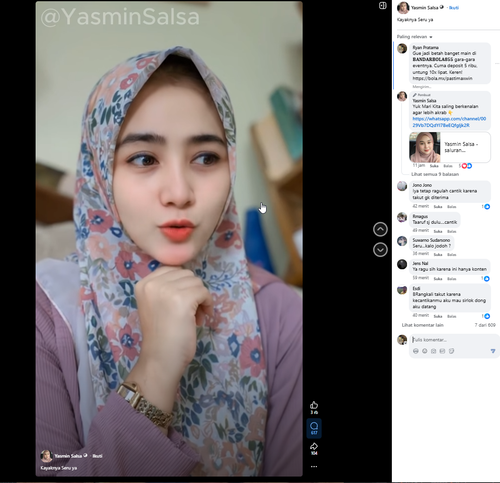View reactions on Jono Jono's comment
Image resolution: width=500 pixels, height=483 pixels.
pyautogui.click(x=486, y=207)
